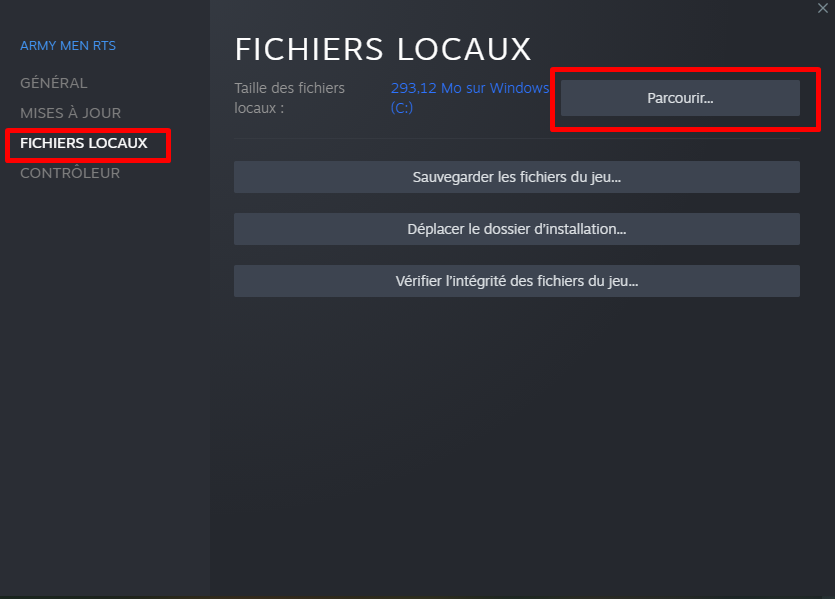835x599 pixels.
Task: Click Vérifier l'intégrité des fichiers du jeu
Action: [517, 281]
